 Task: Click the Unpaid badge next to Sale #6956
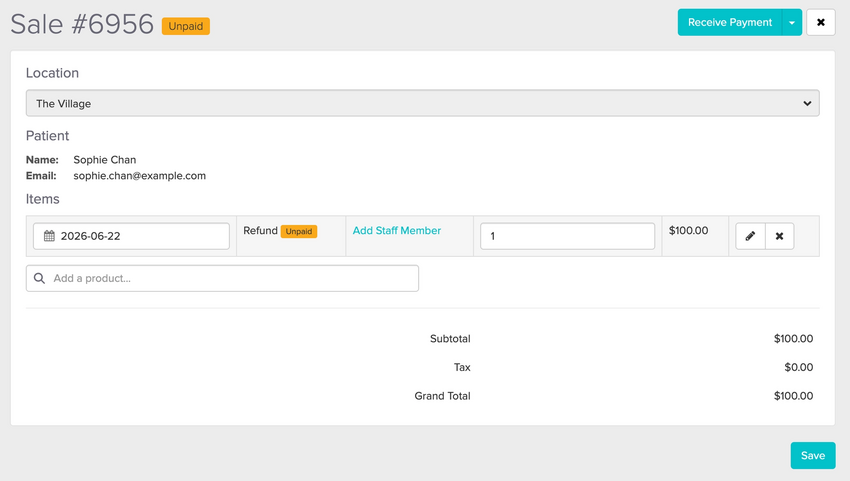(x=185, y=26)
